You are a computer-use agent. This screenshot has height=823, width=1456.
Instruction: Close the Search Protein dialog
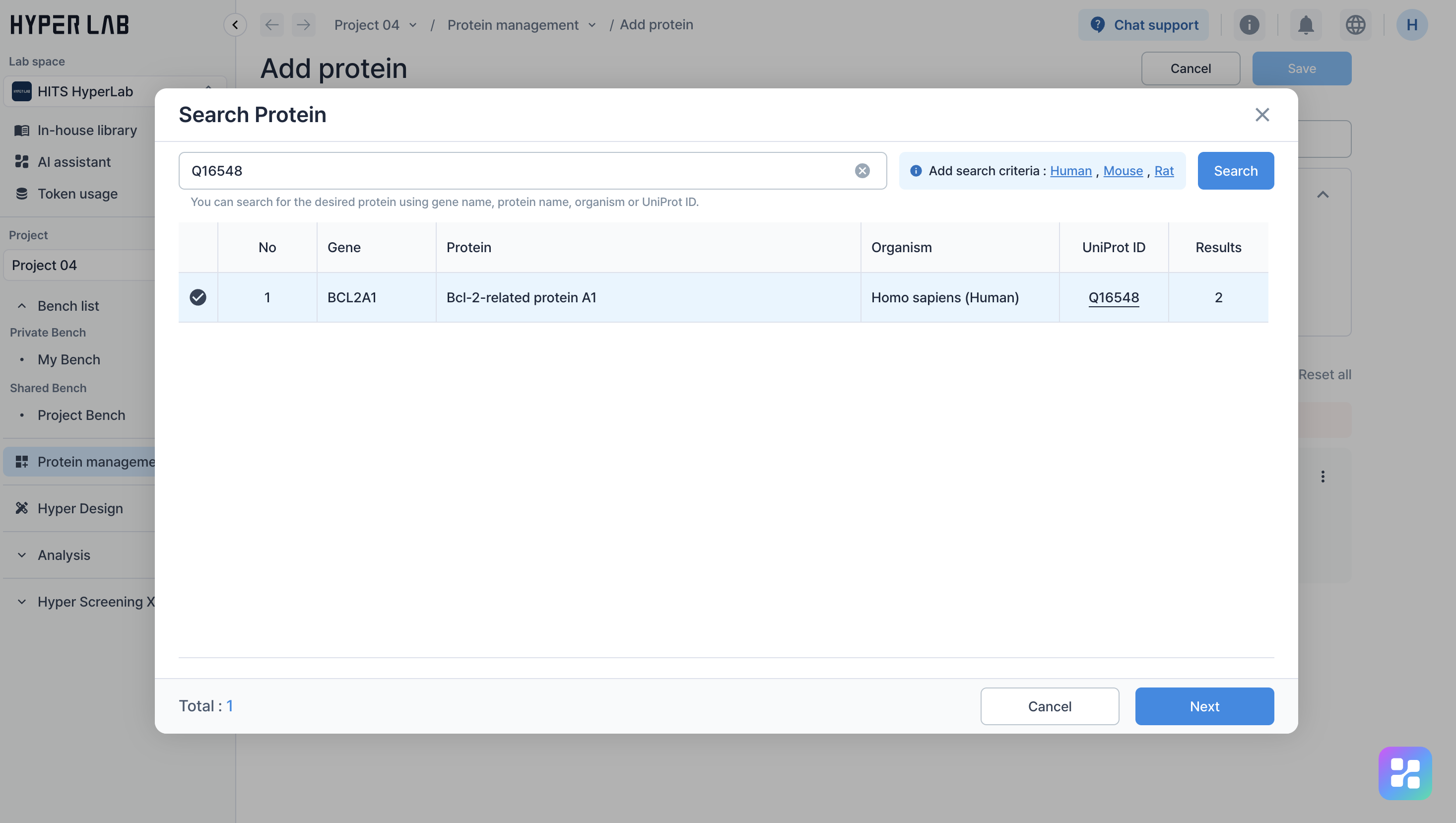click(x=1261, y=115)
